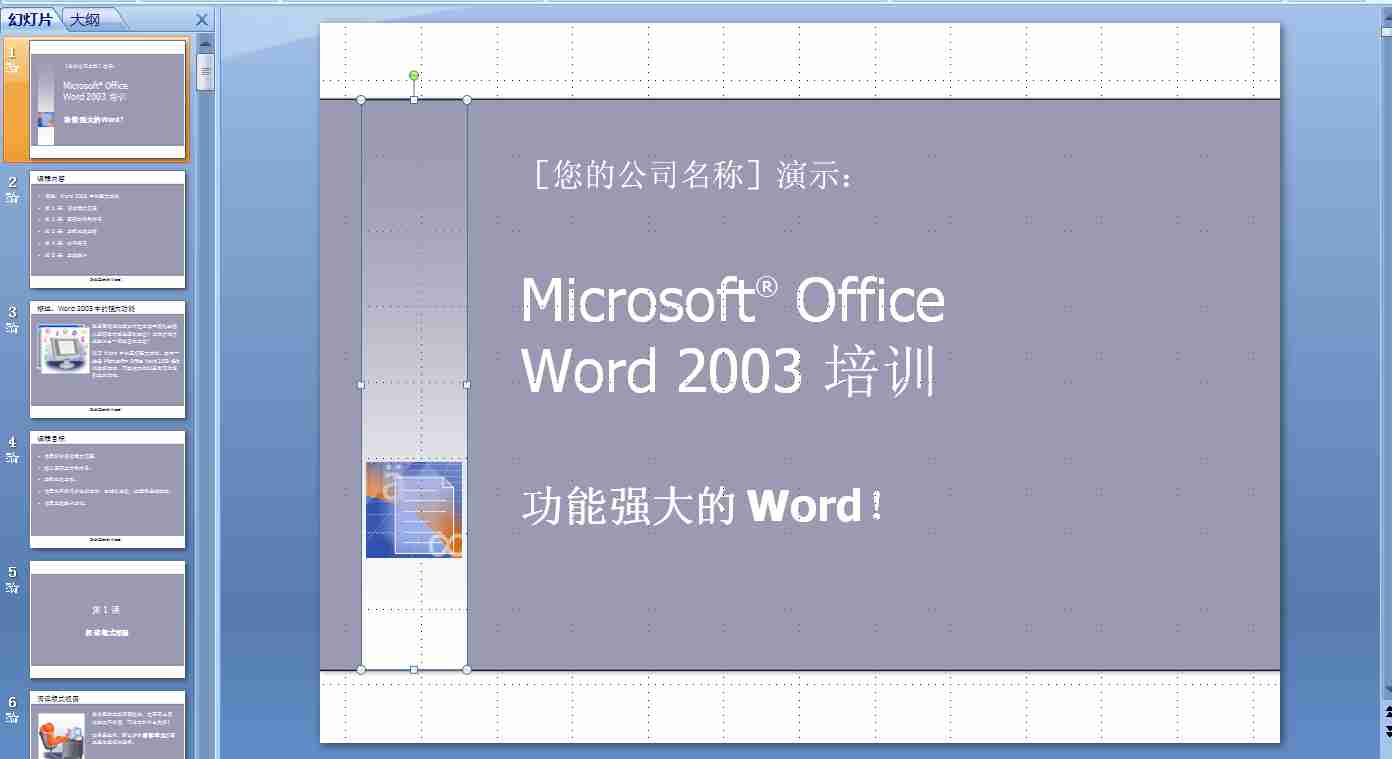Select slide 1 thumbnail
This screenshot has width=1392, height=759.
[108, 99]
